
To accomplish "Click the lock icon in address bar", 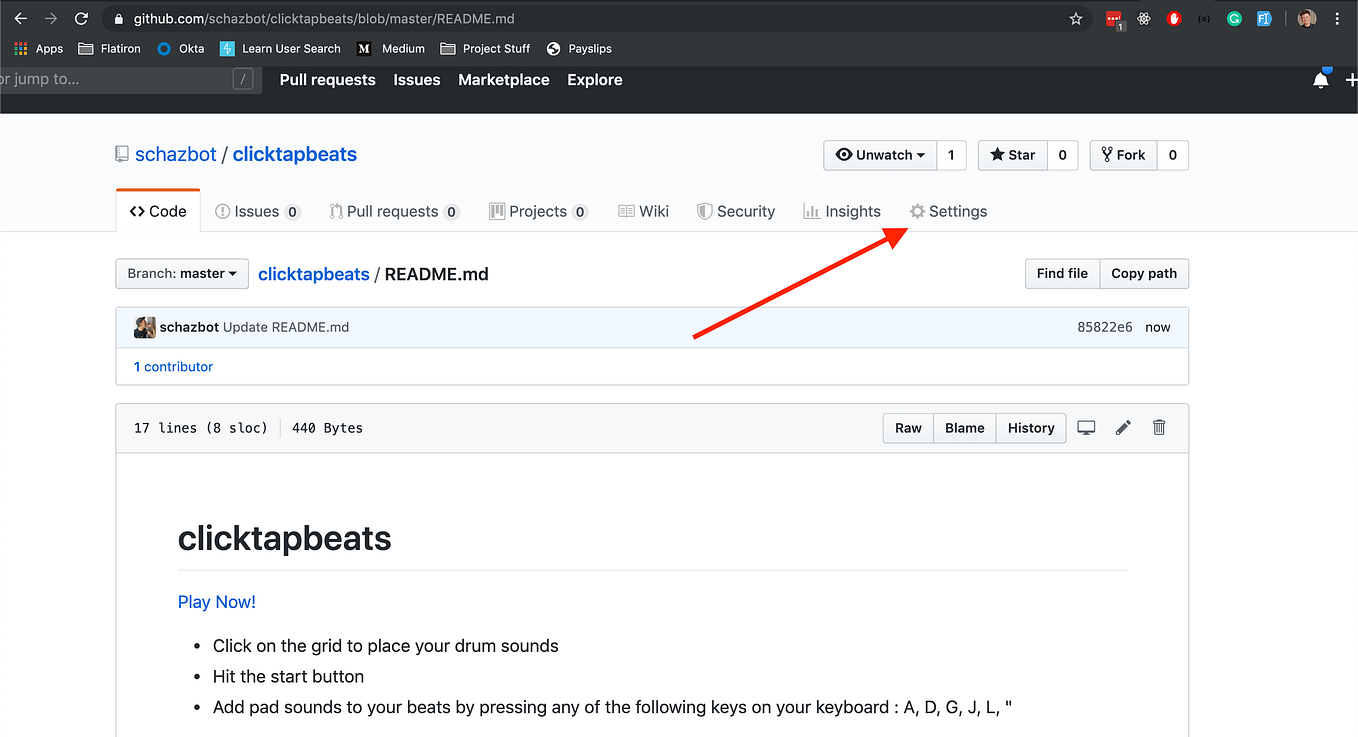I will pyautogui.click(x=120, y=18).
